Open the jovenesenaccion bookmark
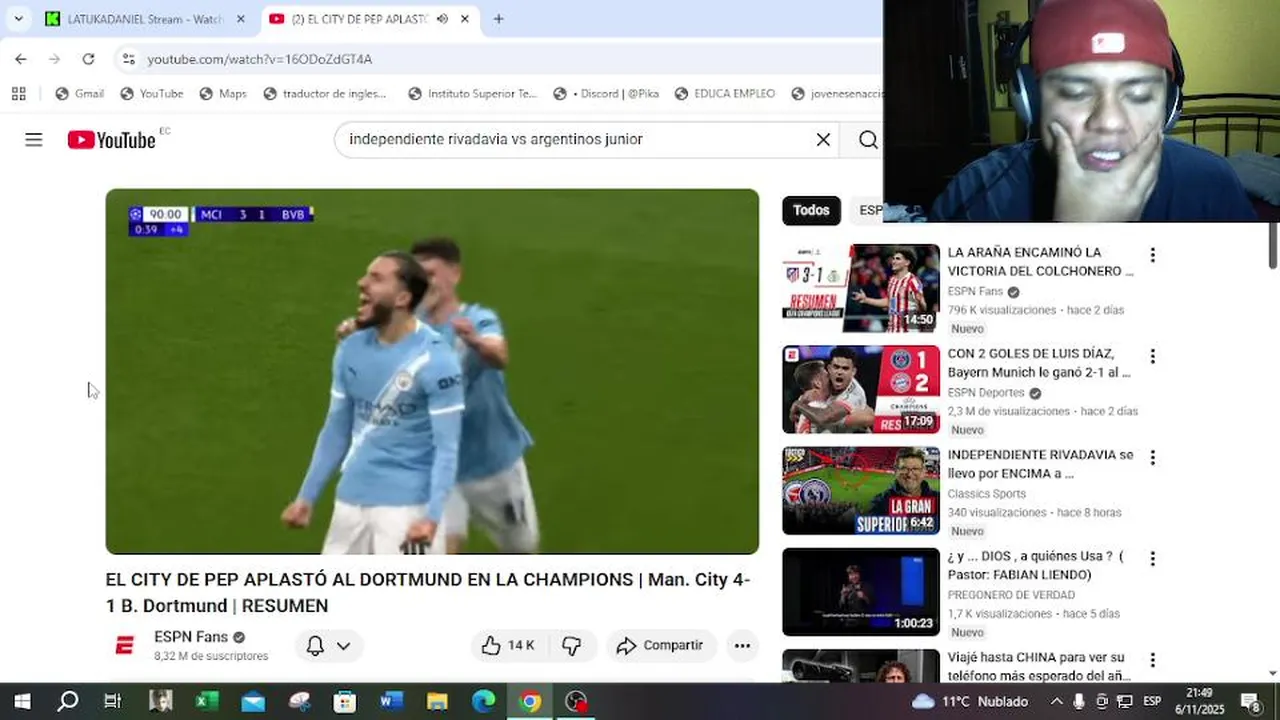The image size is (1280, 720). click(x=836, y=93)
